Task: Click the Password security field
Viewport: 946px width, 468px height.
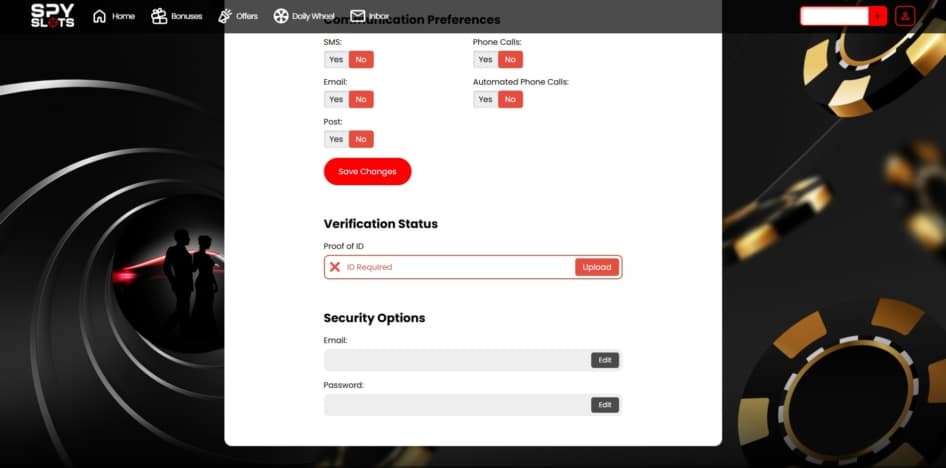Action: tap(472, 405)
